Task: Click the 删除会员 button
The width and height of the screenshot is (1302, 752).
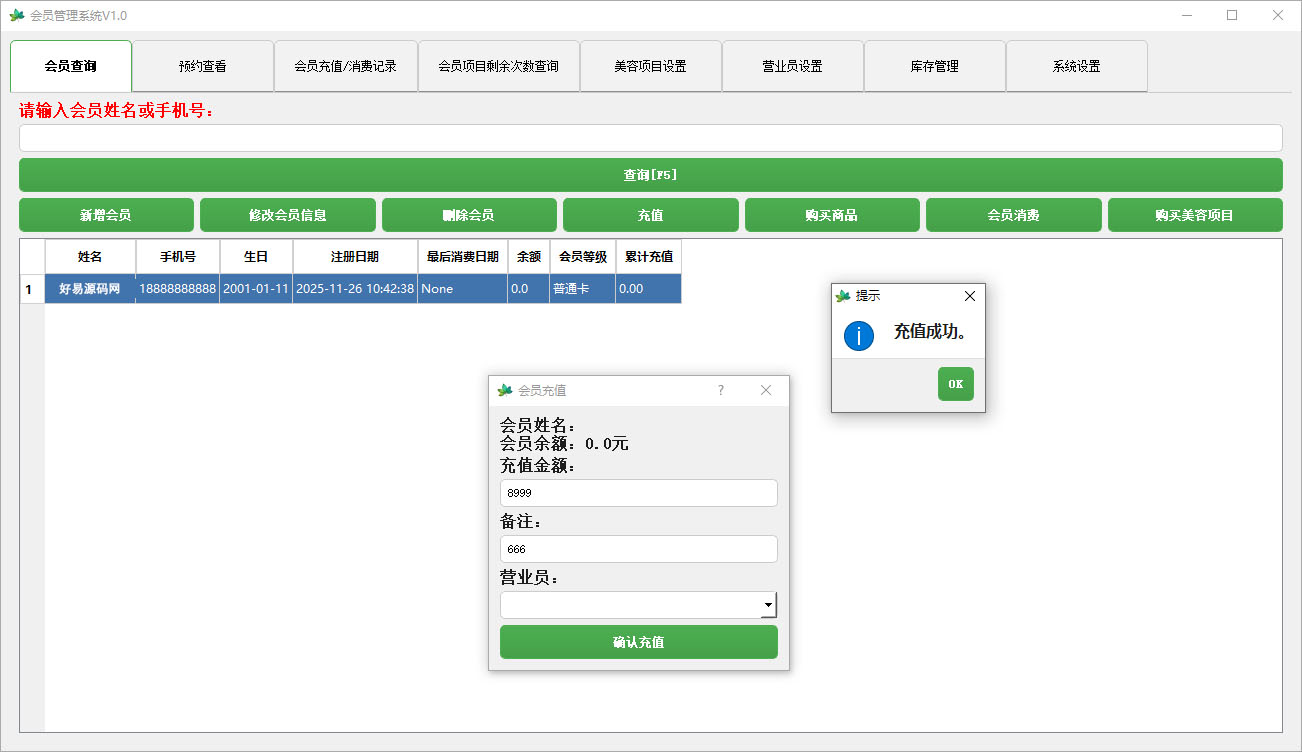Action: (469, 214)
